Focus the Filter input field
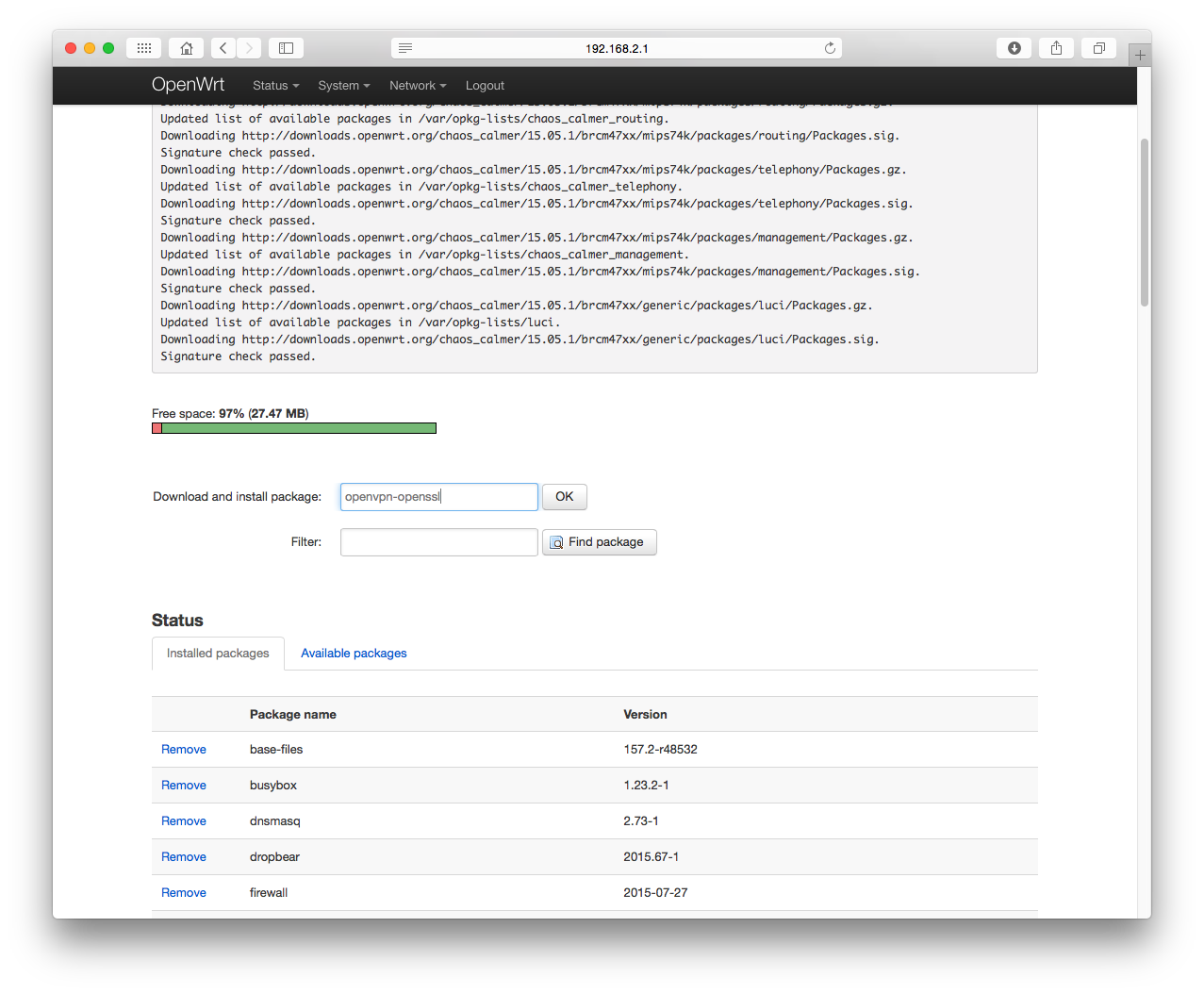1204x994 pixels. point(439,542)
